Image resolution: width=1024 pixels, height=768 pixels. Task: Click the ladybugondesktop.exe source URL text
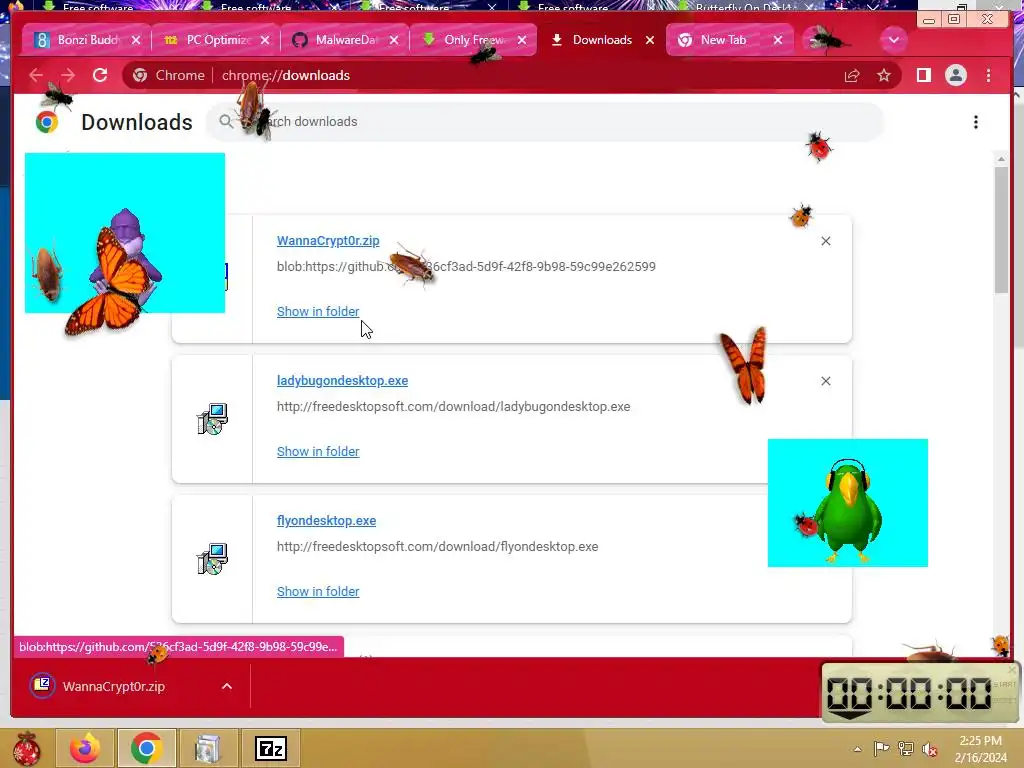(453, 406)
